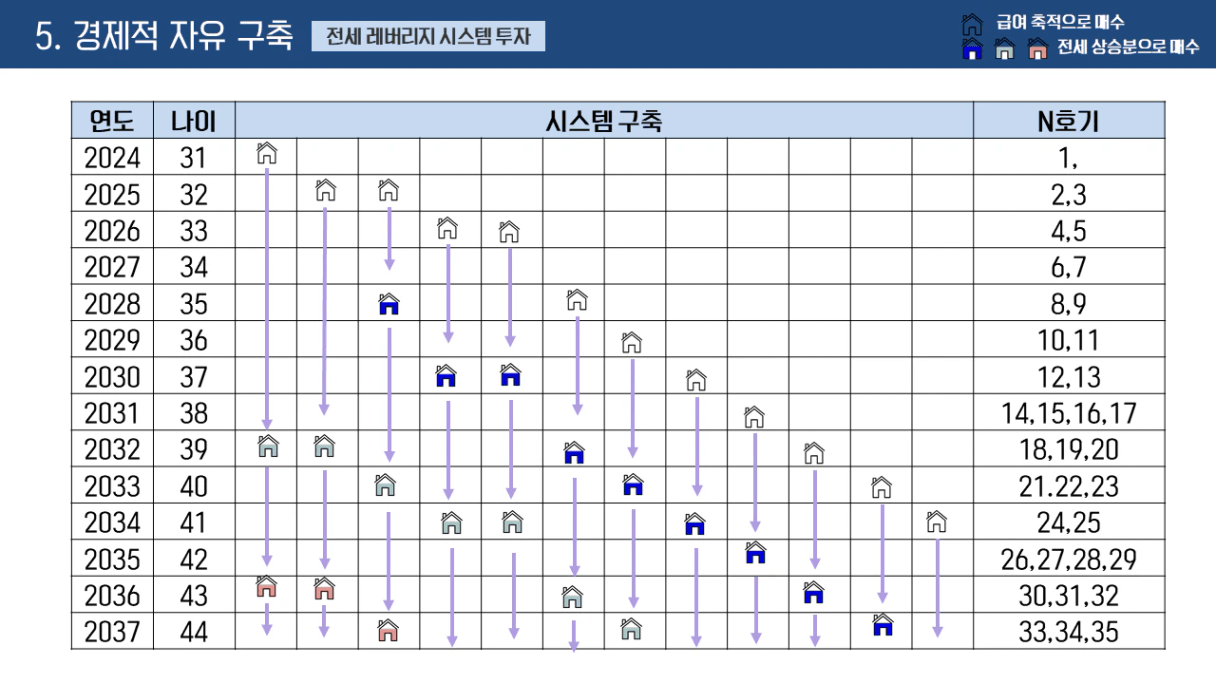Click the N호기 value 18,19,20

(1069, 450)
